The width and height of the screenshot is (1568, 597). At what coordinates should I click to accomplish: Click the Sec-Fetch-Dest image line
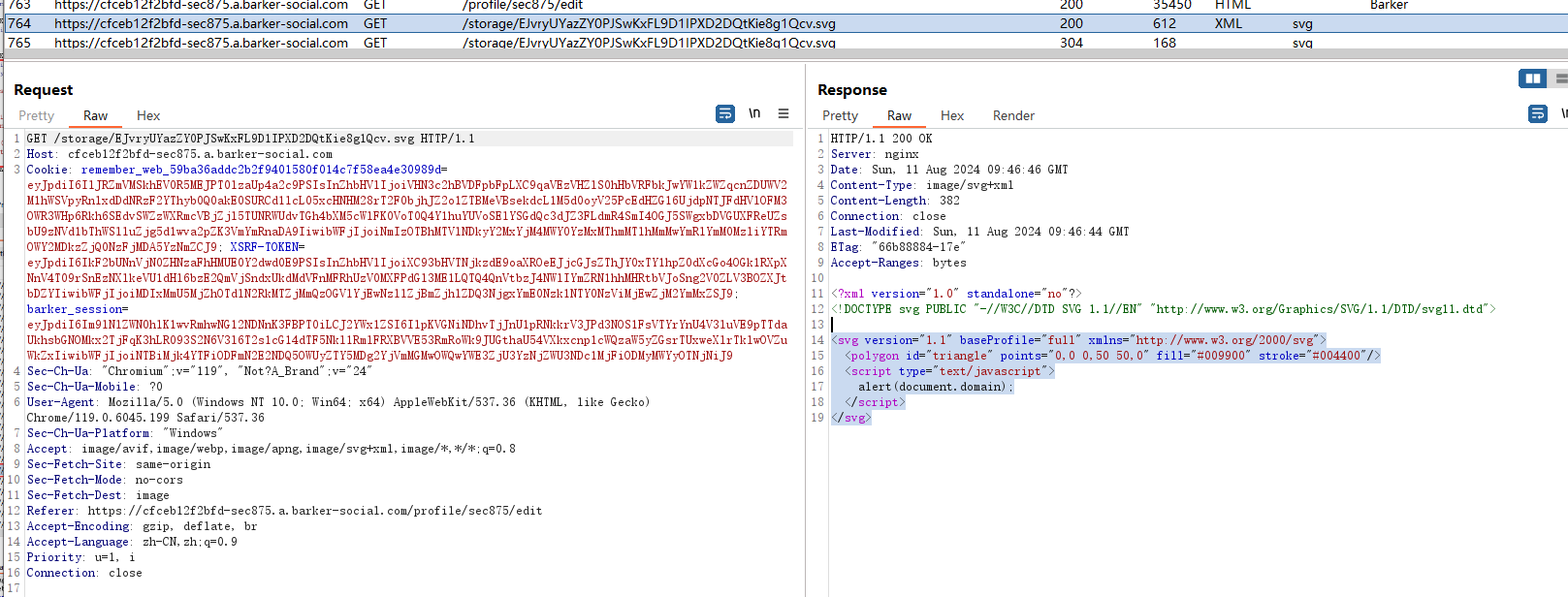pyautogui.click(x=98, y=495)
